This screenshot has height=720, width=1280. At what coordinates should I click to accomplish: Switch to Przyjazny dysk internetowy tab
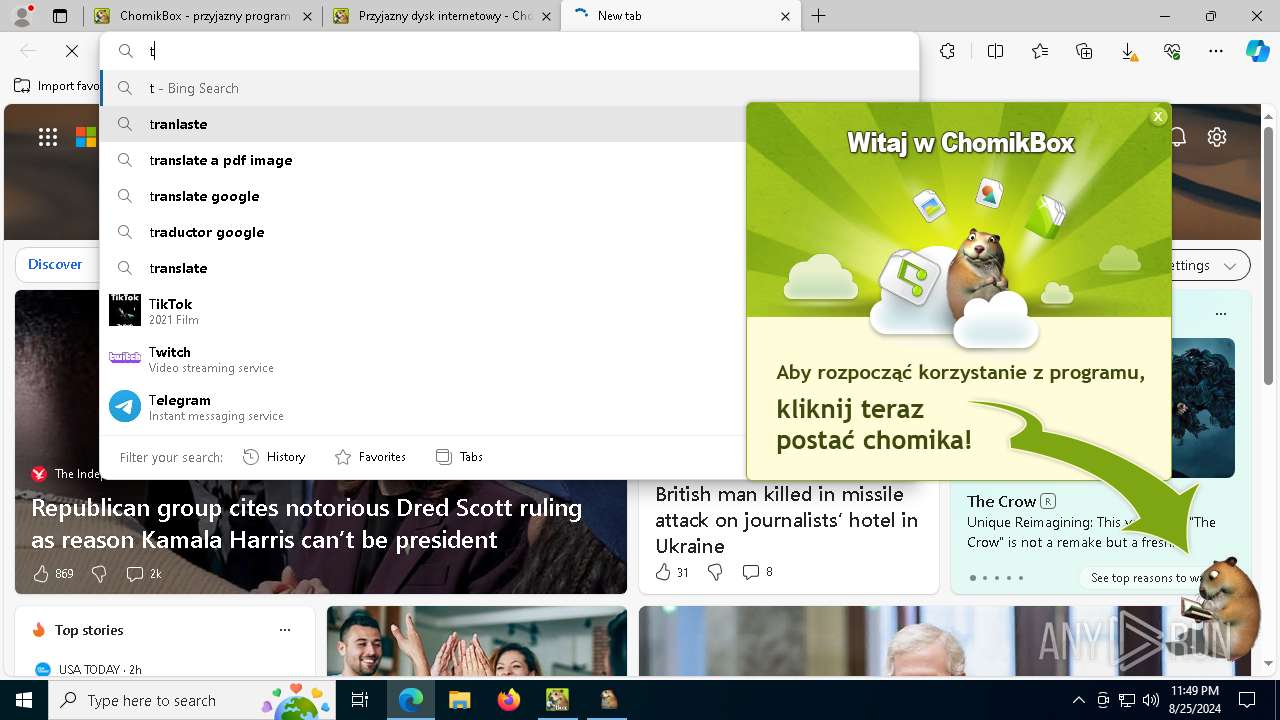pos(442,16)
